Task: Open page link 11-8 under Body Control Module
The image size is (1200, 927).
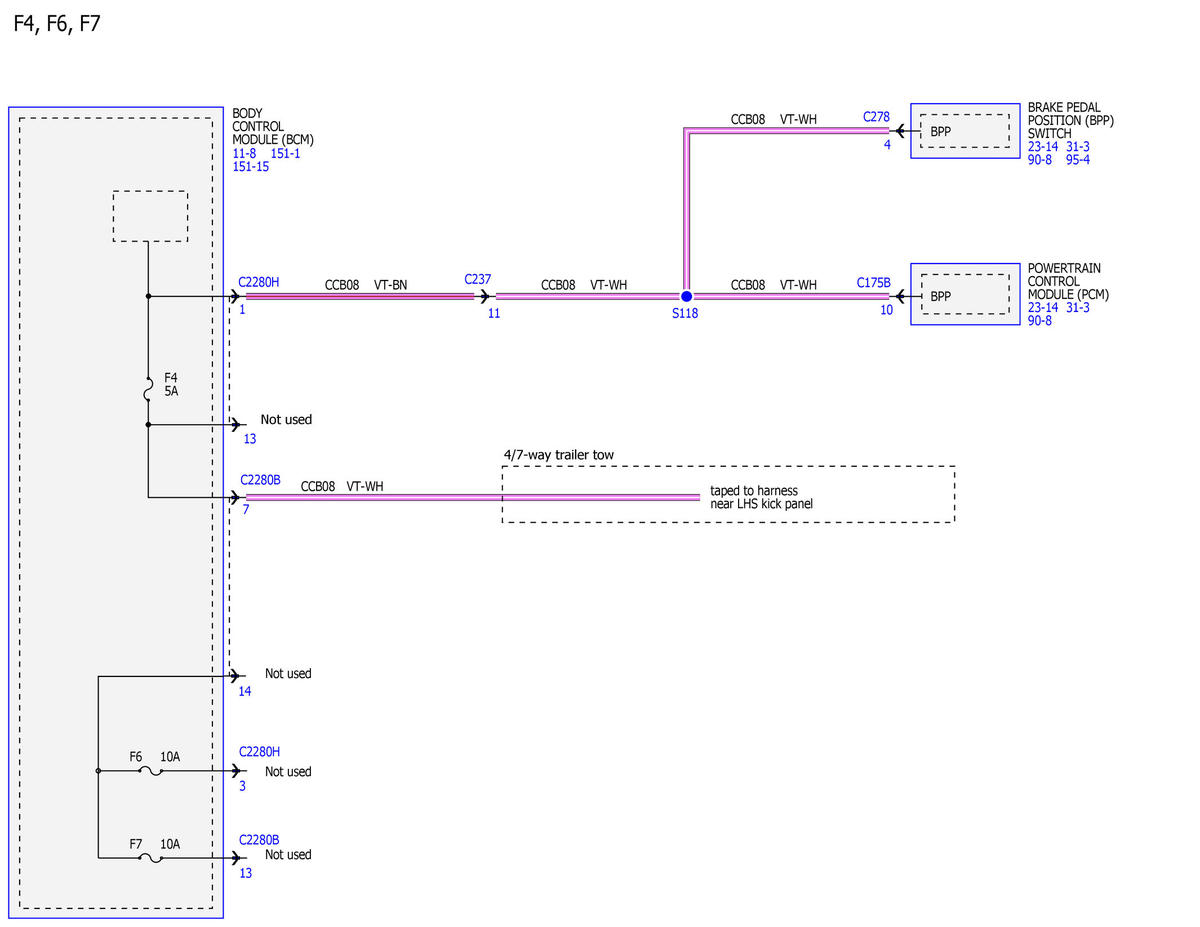Action: pos(244,153)
